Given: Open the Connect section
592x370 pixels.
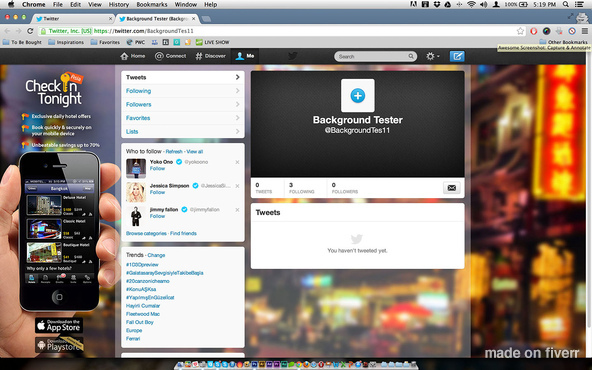Looking at the screenshot, I should pos(170,56).
